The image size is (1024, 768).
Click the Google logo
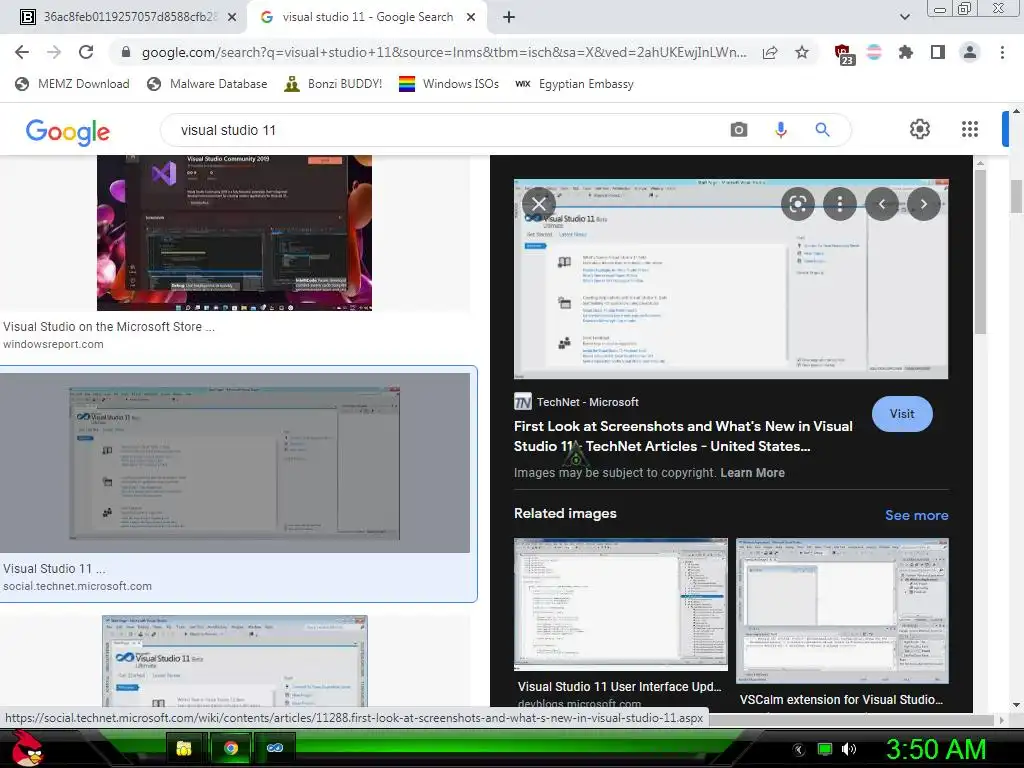coord(68,131)
